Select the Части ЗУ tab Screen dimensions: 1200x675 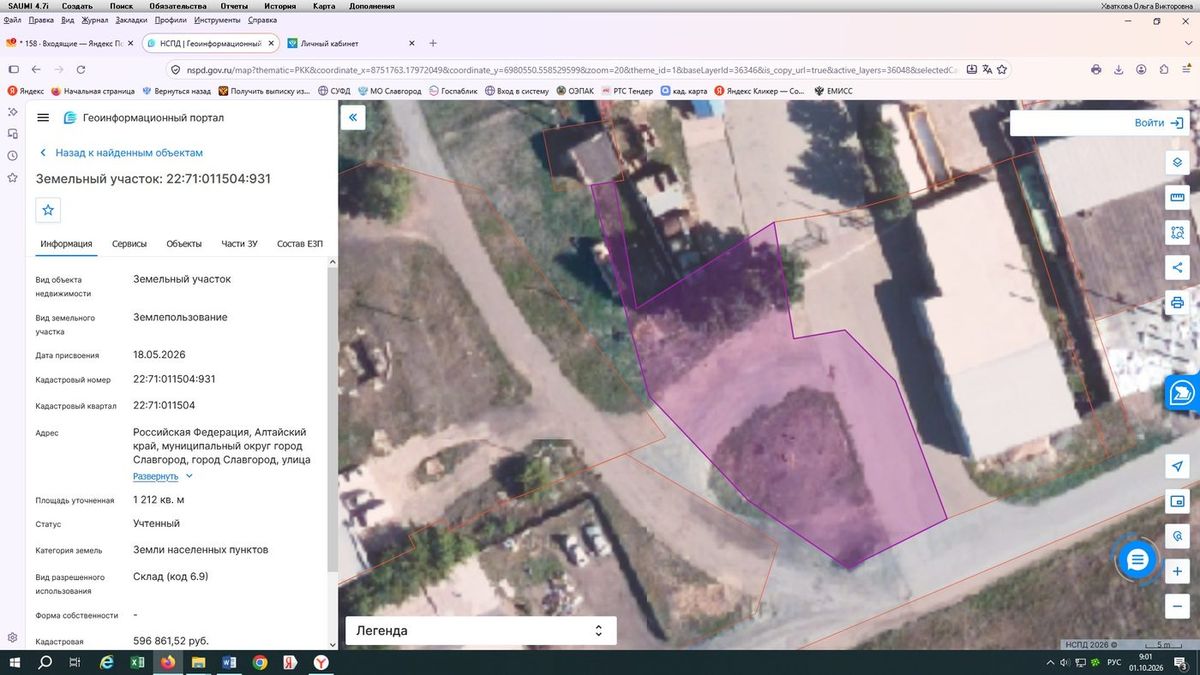[239, 244]
